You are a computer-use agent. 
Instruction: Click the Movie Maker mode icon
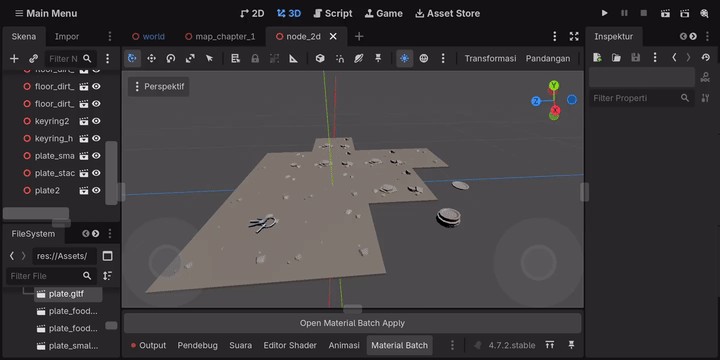coord(704,13)
